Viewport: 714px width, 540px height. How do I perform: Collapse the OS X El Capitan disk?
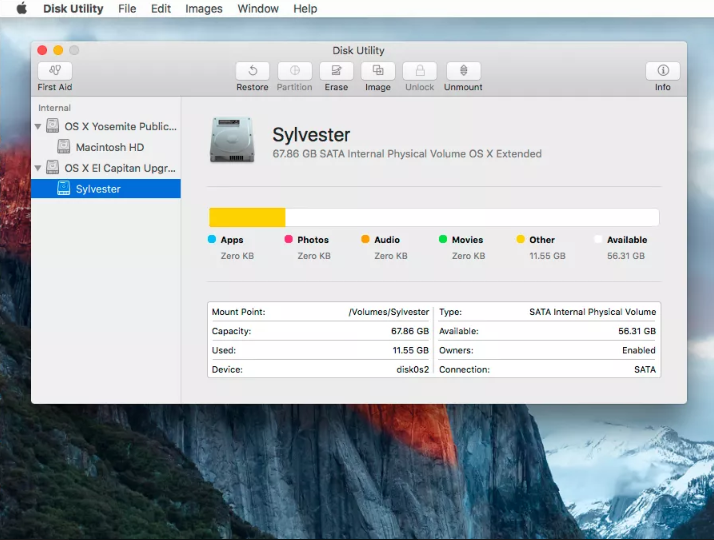tap(38, 168)
